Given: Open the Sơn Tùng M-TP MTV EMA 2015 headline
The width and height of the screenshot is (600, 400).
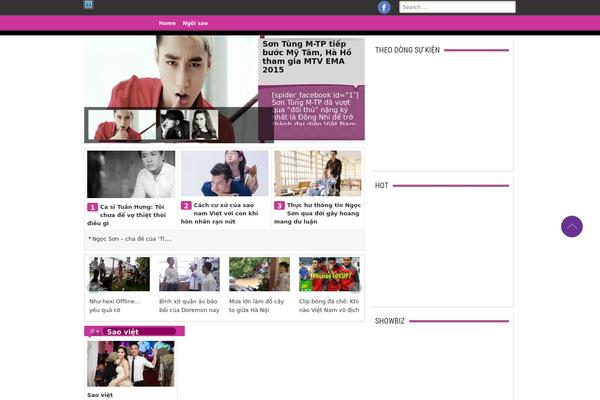Looking at the screenshot, I should coord(307,57).
